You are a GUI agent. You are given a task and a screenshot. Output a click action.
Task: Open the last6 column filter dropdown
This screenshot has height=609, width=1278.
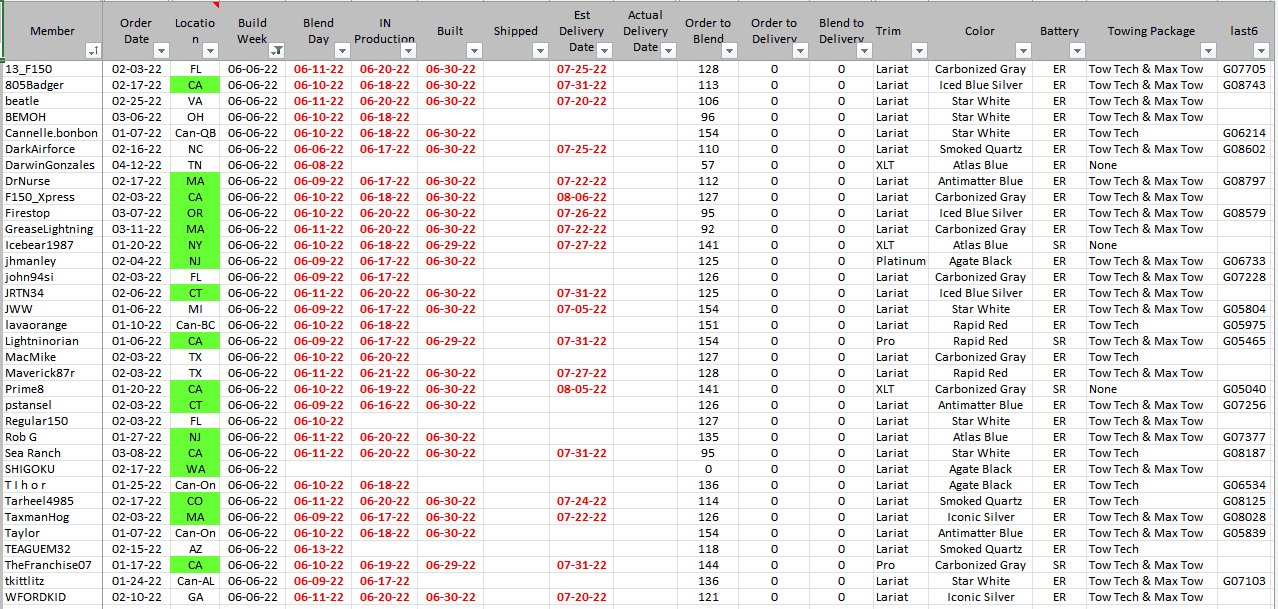[1264, 50]
